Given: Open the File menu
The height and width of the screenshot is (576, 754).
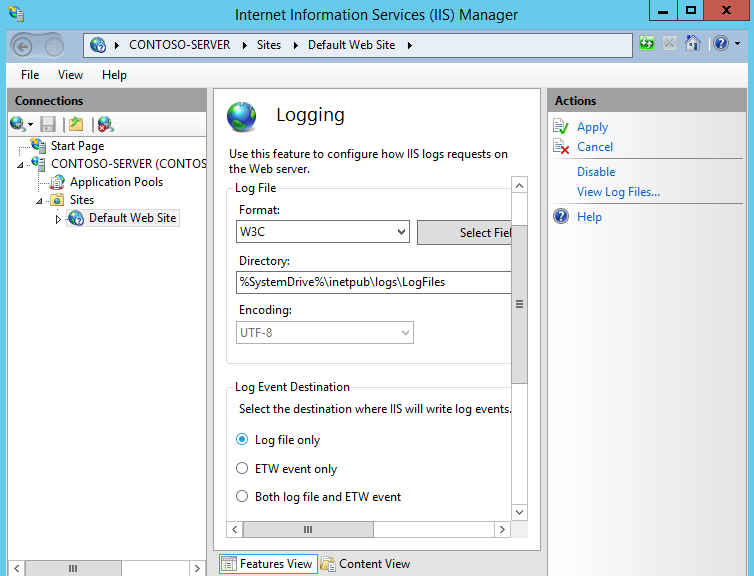Looking at the screenshot, I should [30, 75].
